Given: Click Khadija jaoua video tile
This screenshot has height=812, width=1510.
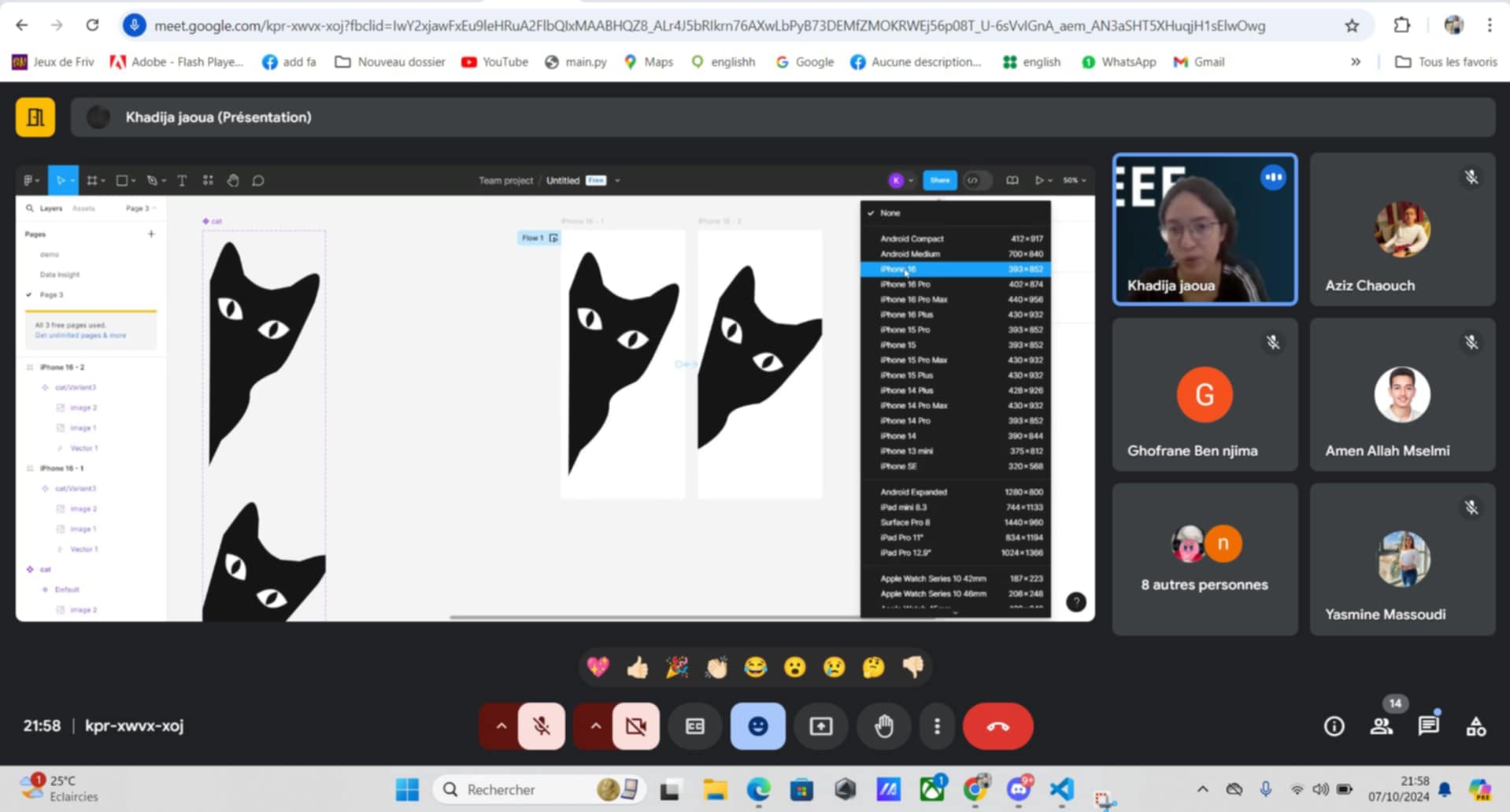Looking at the screenshot, I should (x=1205, y=229).
